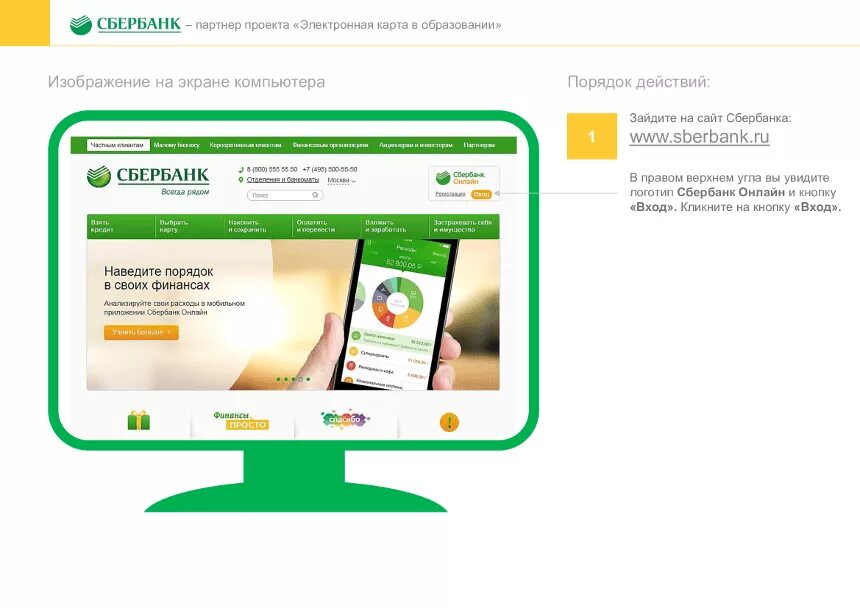Open 'Накопить и сохранить' menu

258,226
